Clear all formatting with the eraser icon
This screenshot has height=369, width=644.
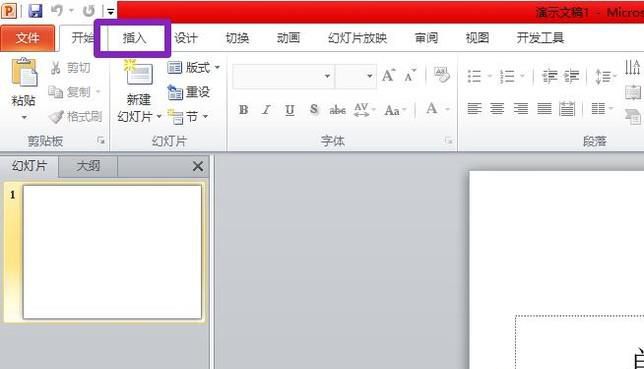coord(442,75)
